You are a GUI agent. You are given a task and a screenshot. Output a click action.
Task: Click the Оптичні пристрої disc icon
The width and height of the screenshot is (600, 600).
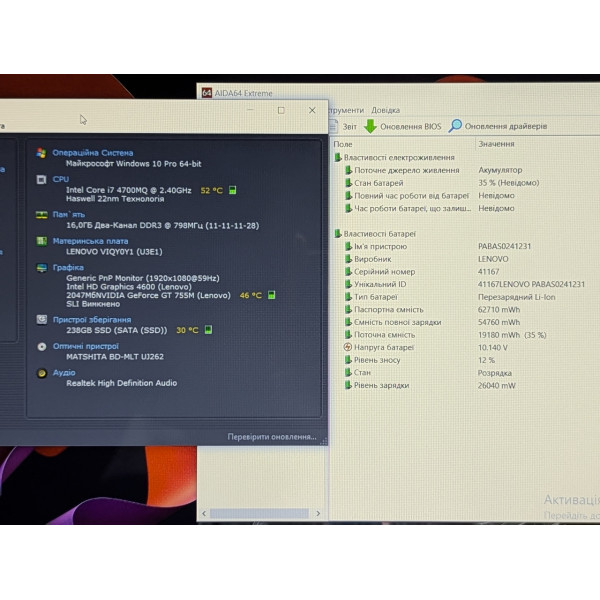pos(42,347)
